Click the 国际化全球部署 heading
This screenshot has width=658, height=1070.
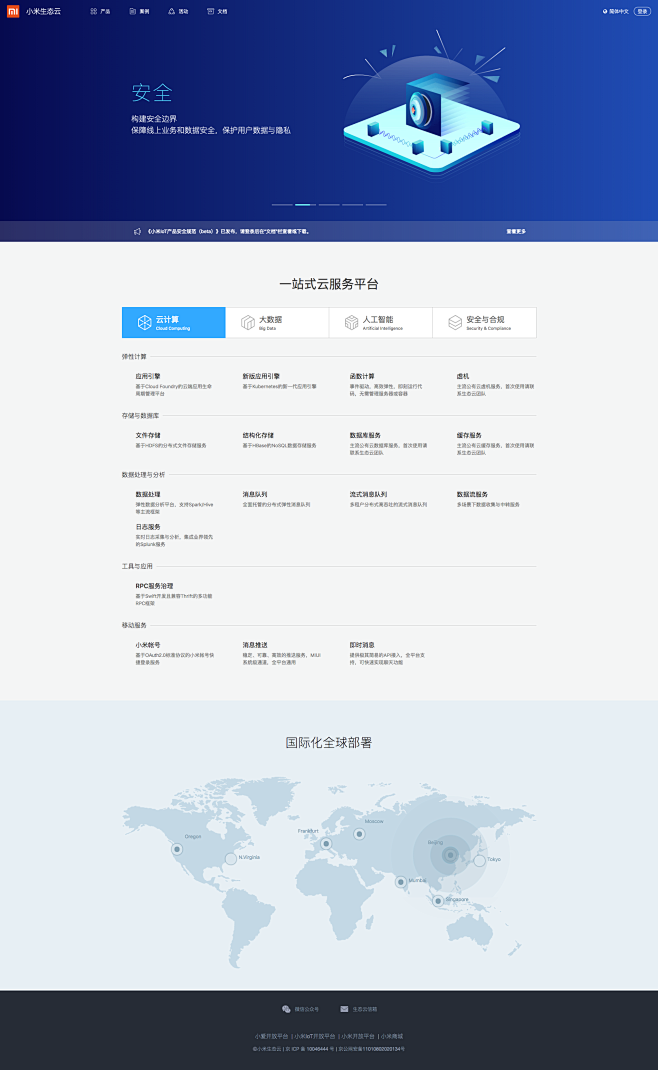click(x=329, y=742)
